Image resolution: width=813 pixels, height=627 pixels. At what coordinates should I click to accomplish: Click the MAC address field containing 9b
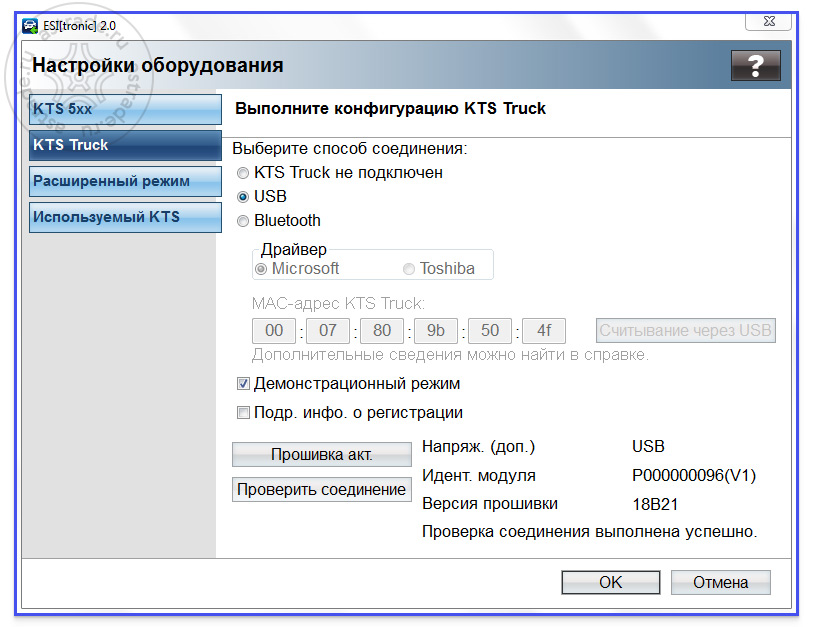pos(436,331)
